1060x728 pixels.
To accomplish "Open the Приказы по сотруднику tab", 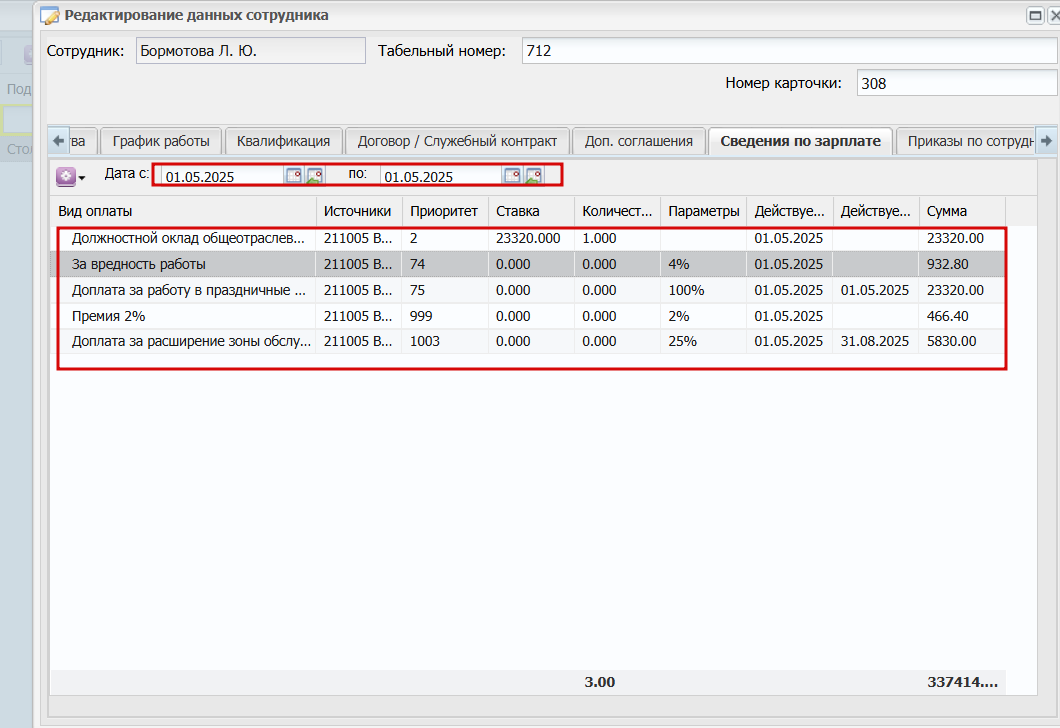I will click(966, 141).
